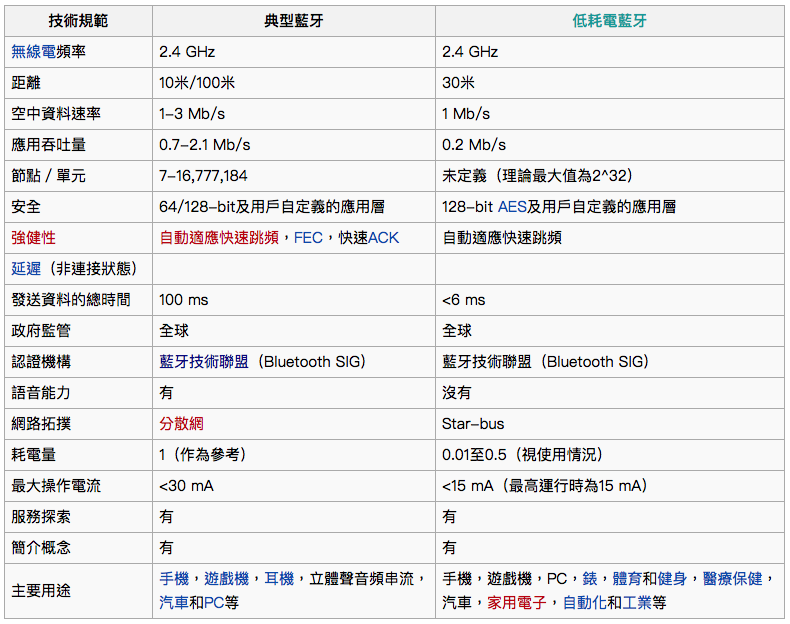Image resolution: width=790 pixels, height=624 pixels.
Task: Click the red 家用電子 link
Action: 515,602
